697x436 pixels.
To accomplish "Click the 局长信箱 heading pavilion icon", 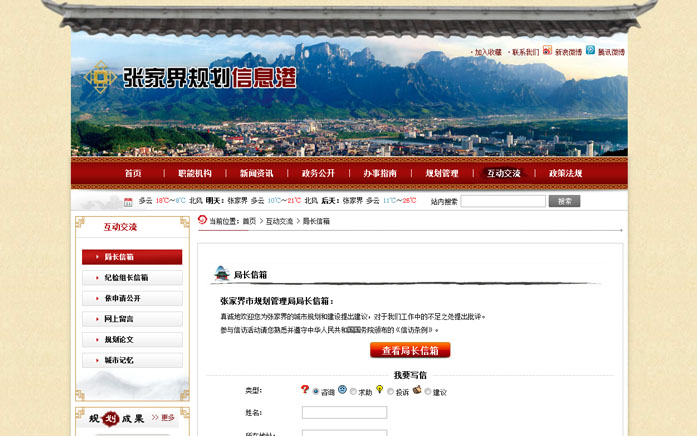I will click(221, 273).
